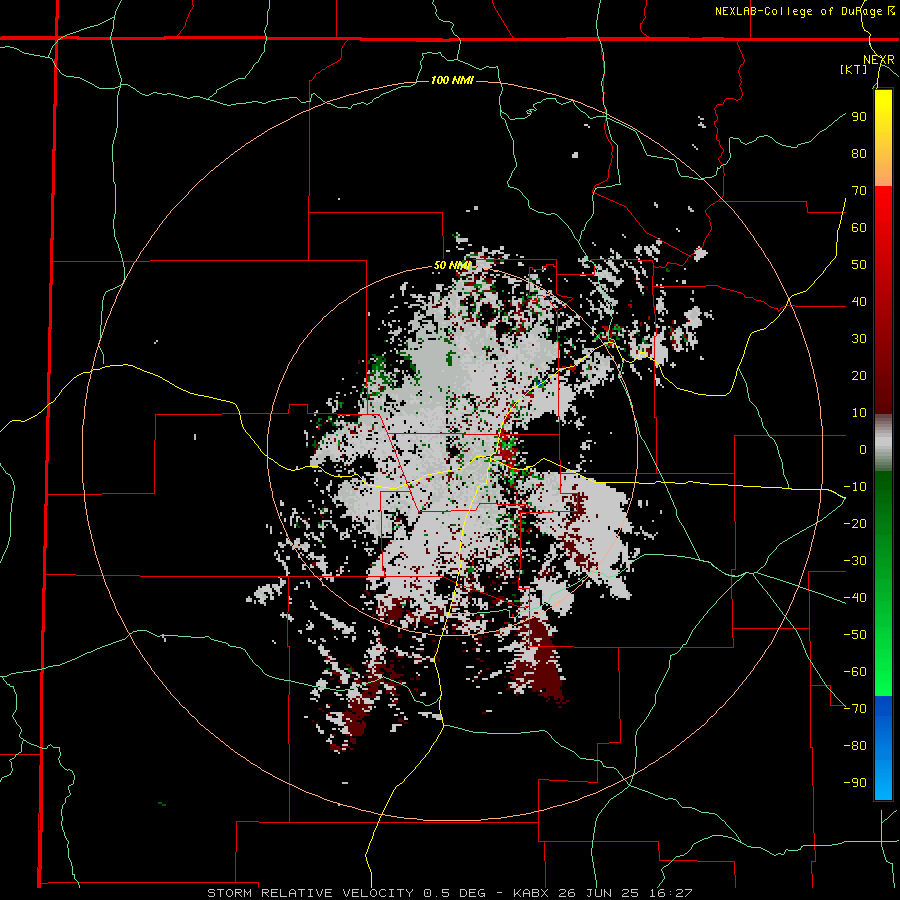900x900 pixels.
Task: Click the 'STORM RELATIVE VELOCITY 0.5 DEG' caption
Action: 346,893
